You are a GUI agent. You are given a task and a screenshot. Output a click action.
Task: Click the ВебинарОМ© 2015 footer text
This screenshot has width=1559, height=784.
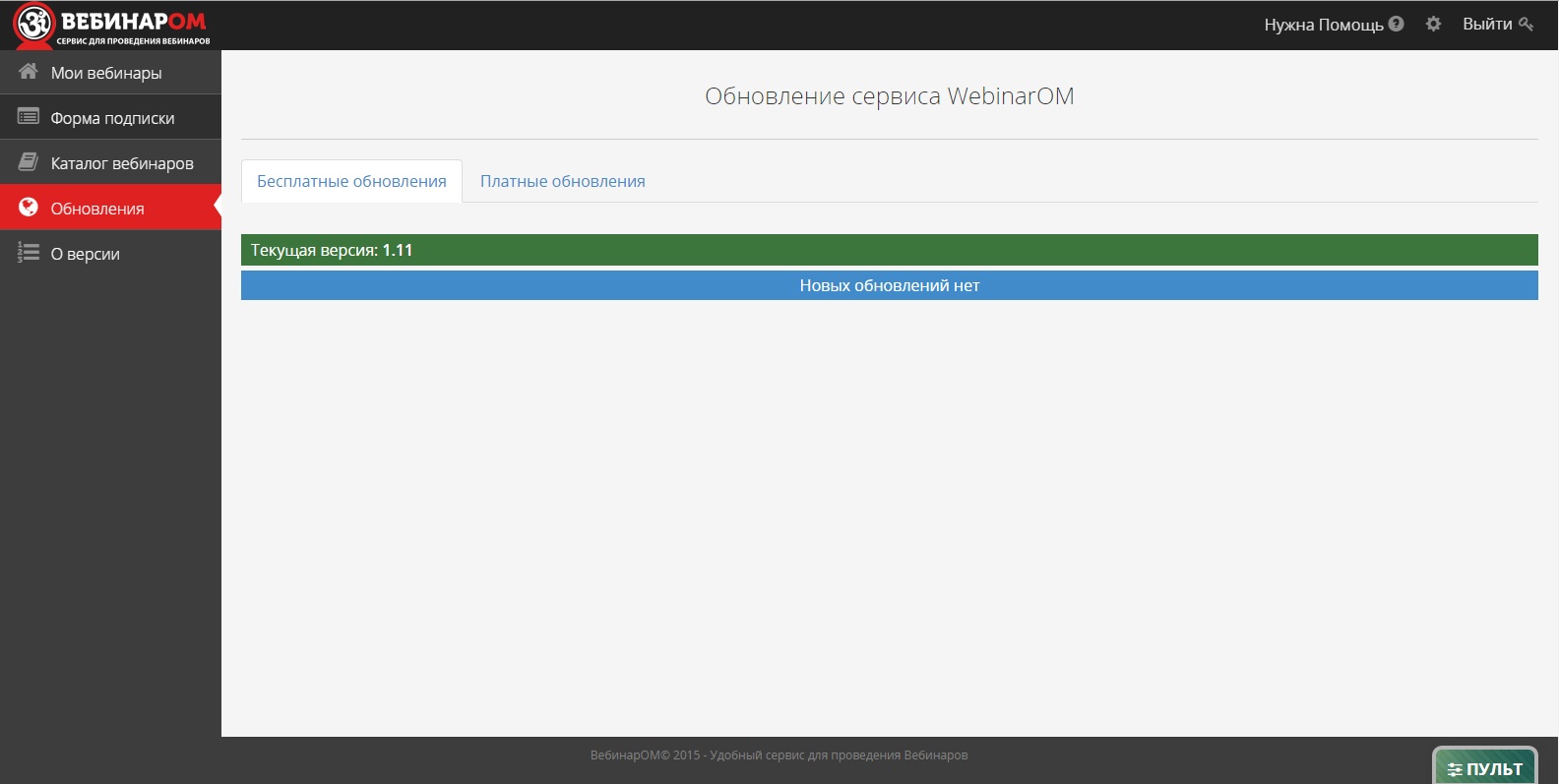pos(779,755)
